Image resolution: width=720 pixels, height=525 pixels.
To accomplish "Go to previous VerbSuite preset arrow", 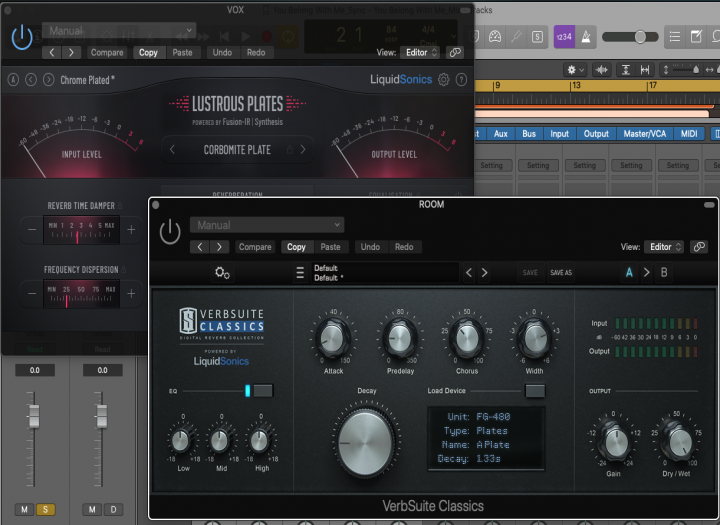I will (468, 272).
